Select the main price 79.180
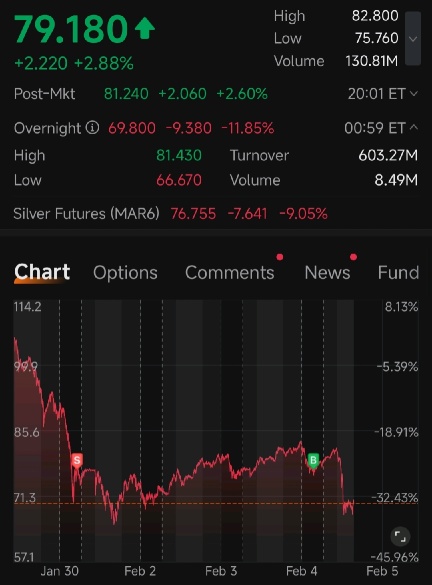 click(x=71, y=29)
